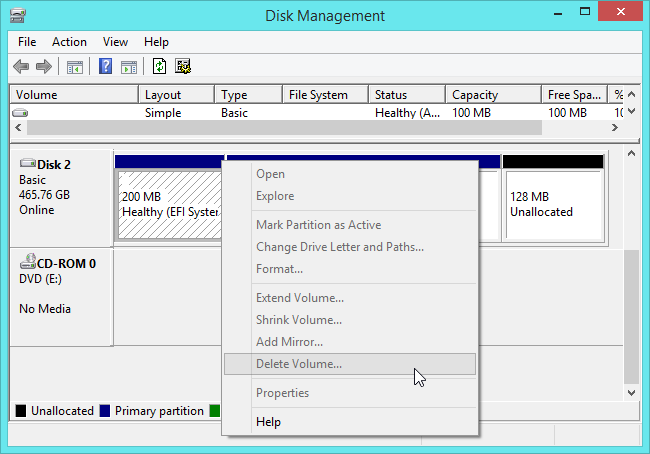The width and height of the screenshot is (650, 454).
Task: Open the View menu
Action: pos(115,42)
